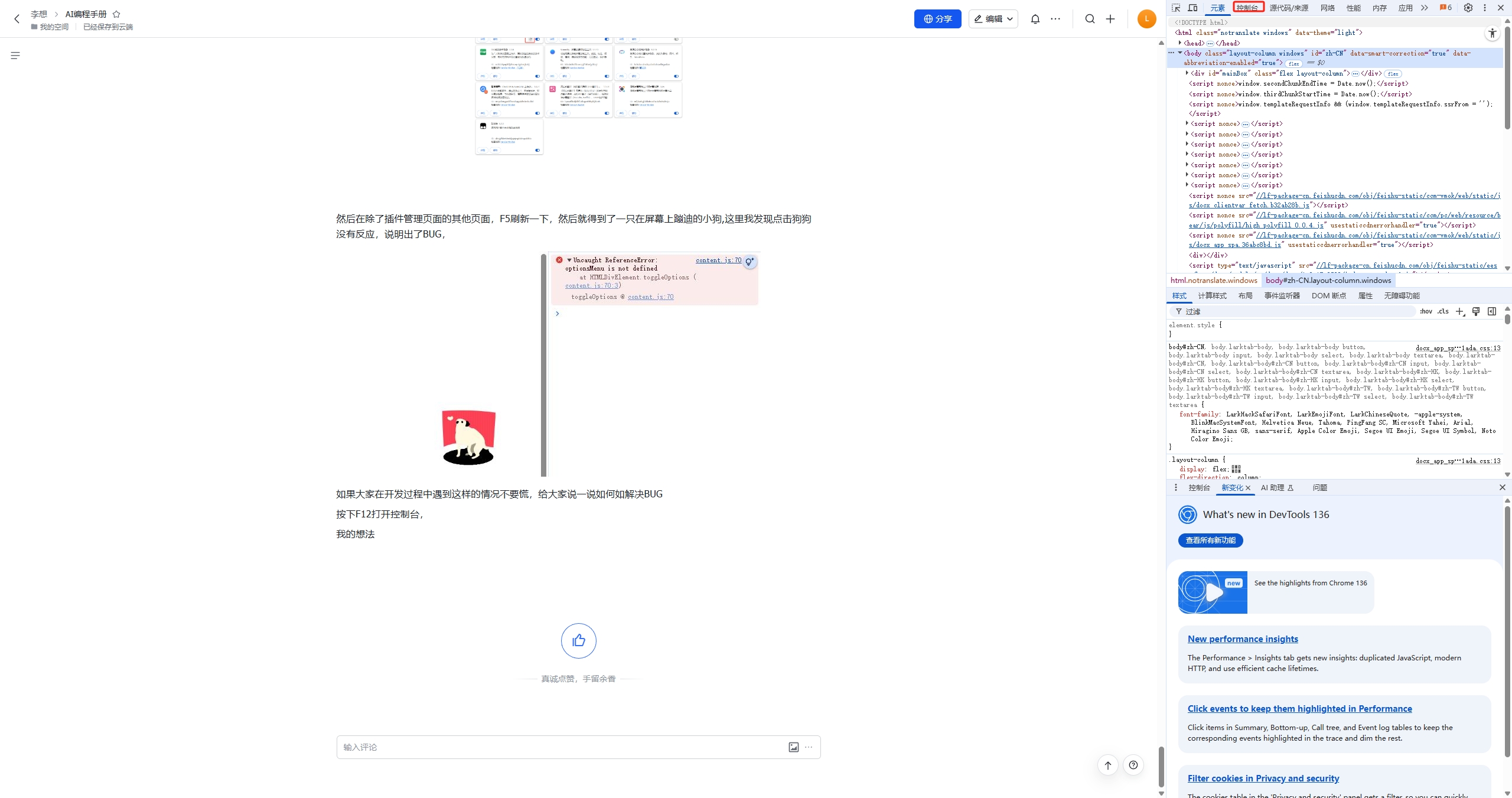This screenshot has height=798, width=1512.
Task: Toggle the device toolbar icon
Action: tap(1192, 8)
